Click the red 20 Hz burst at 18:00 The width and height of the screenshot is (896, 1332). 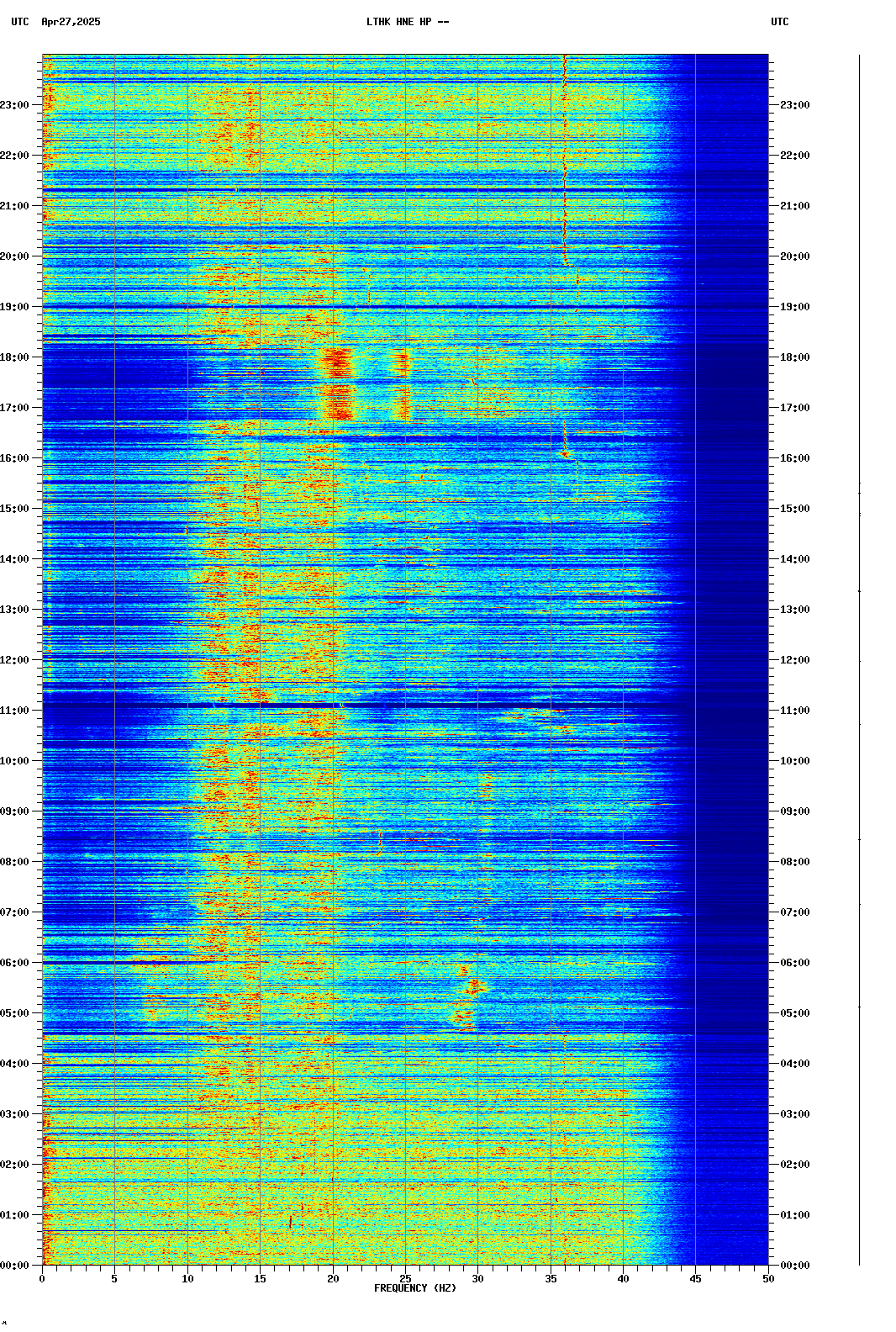[339, 362]
